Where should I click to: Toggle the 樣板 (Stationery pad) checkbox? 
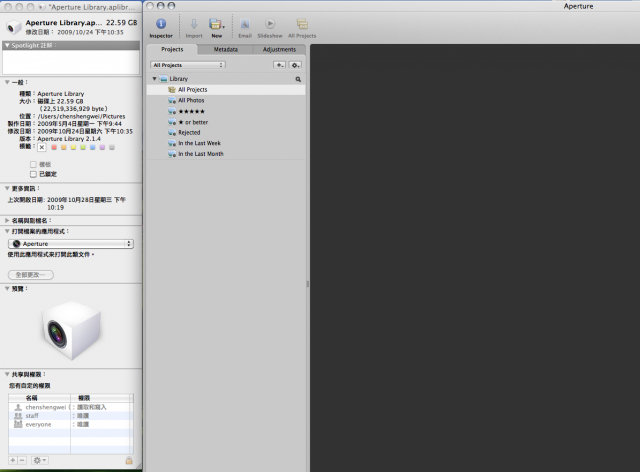[33, 163]
